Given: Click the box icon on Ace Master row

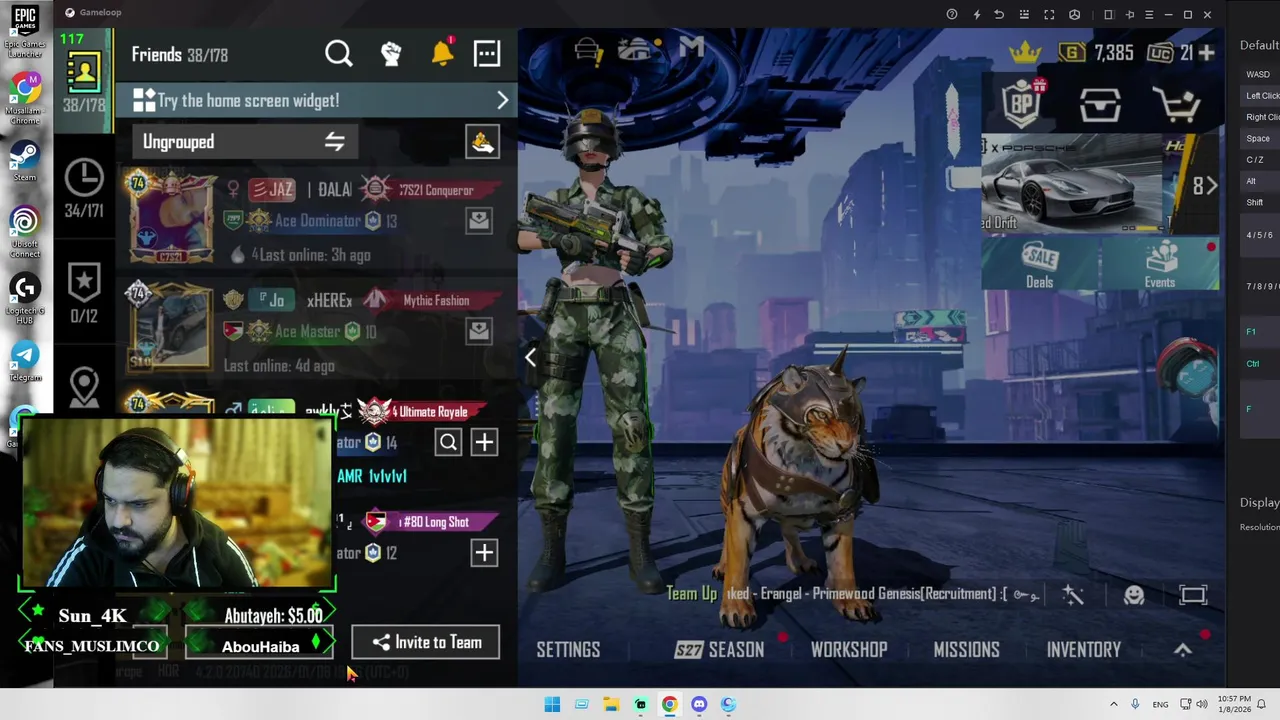Looking at the screenshot, I should click(x=479, y=331).
